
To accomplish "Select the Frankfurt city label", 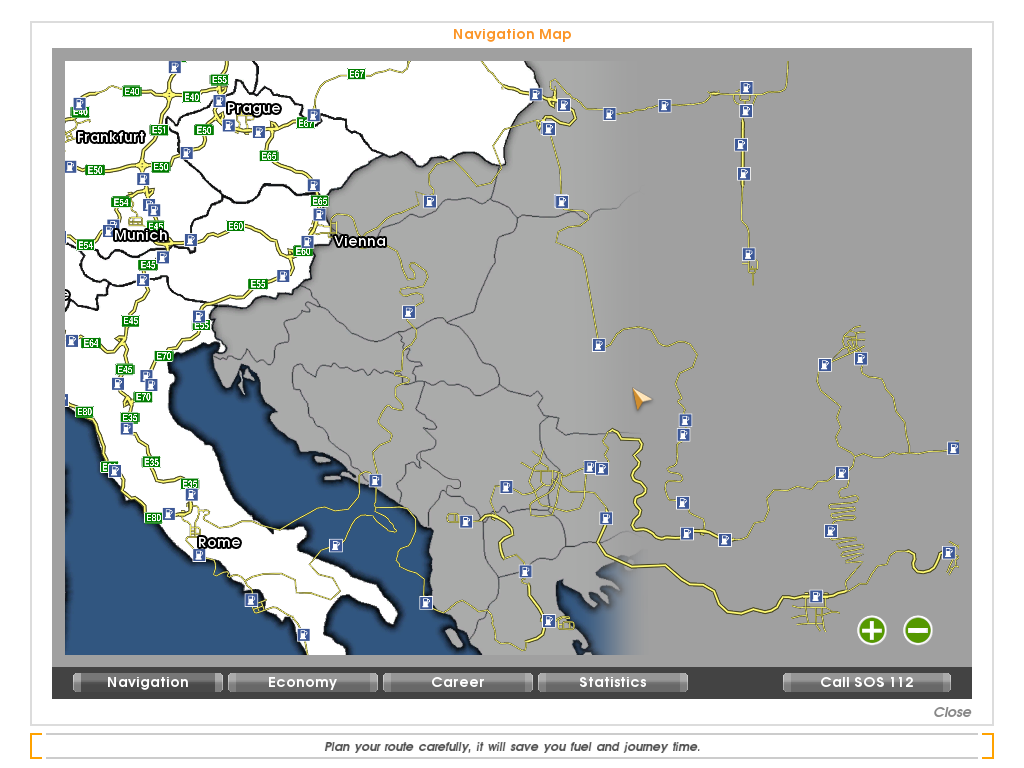I will point(110,137).
